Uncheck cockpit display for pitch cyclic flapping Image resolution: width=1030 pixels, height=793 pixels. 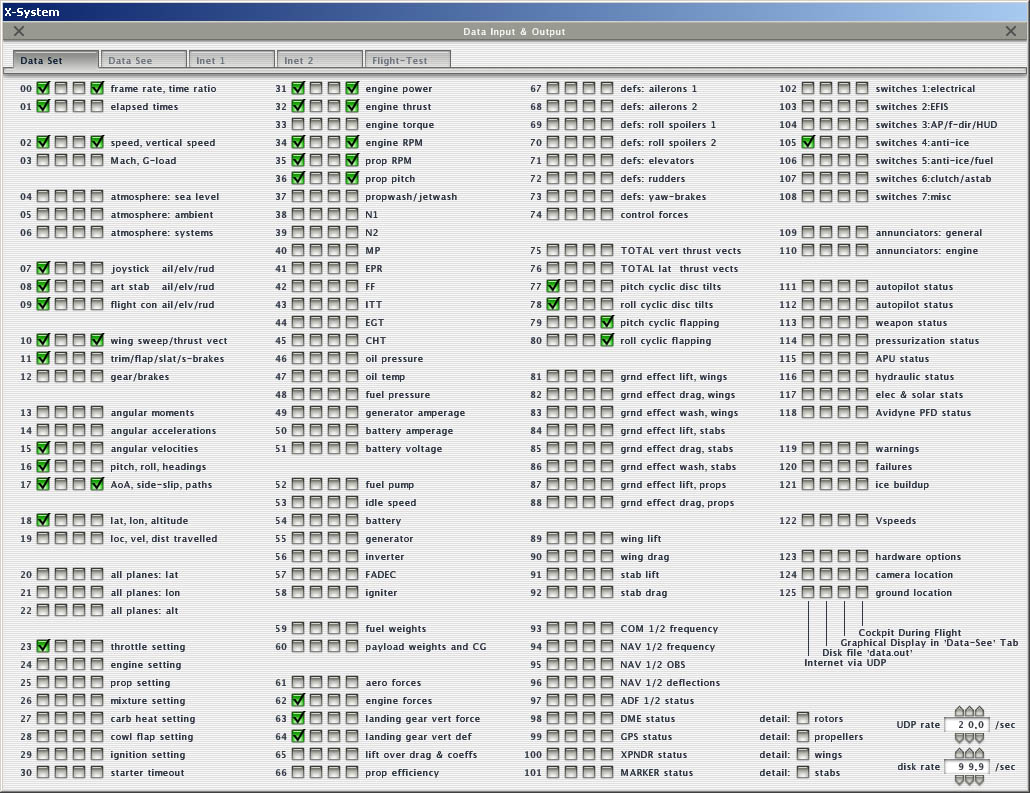[607, 322]
